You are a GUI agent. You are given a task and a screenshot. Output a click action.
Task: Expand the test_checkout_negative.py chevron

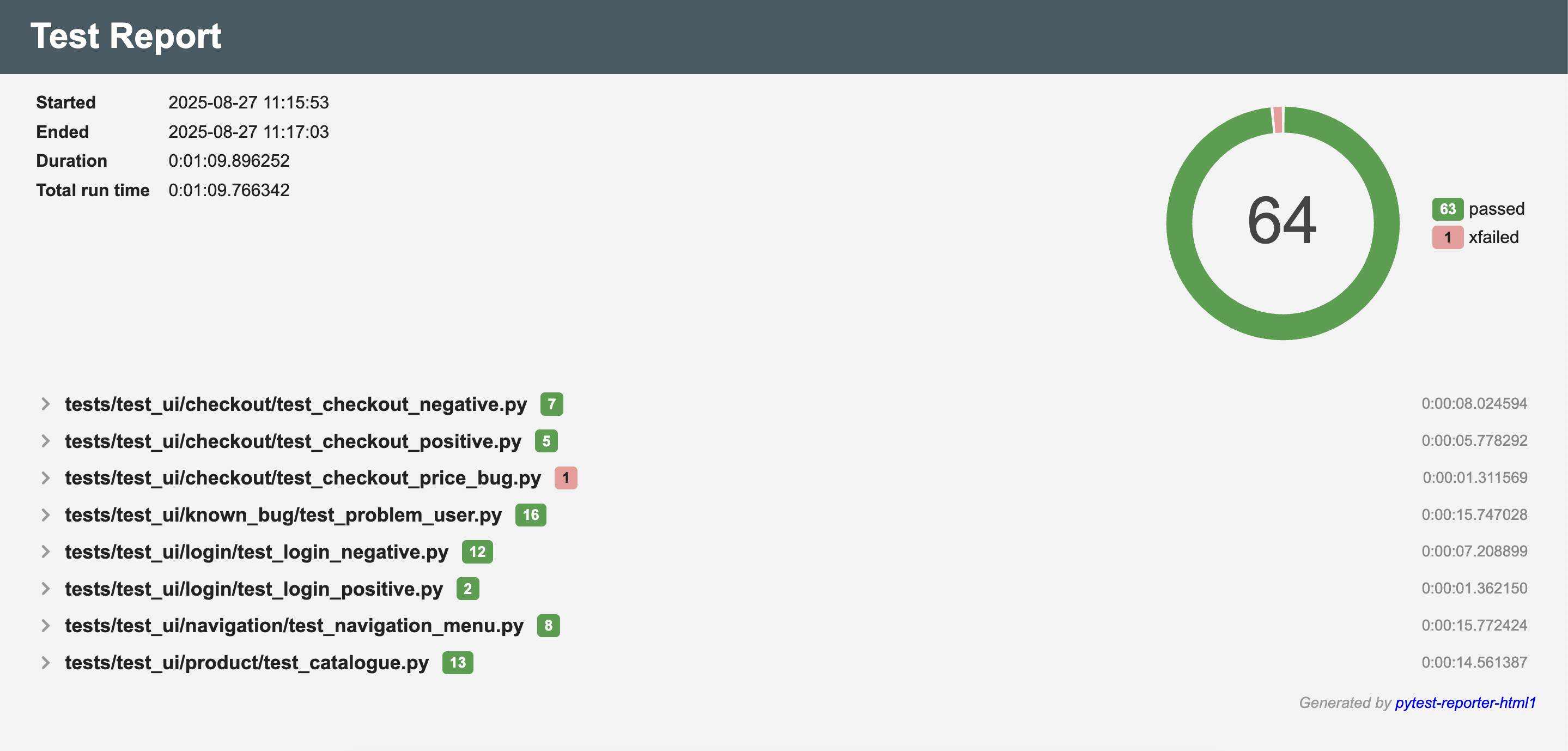46,404
